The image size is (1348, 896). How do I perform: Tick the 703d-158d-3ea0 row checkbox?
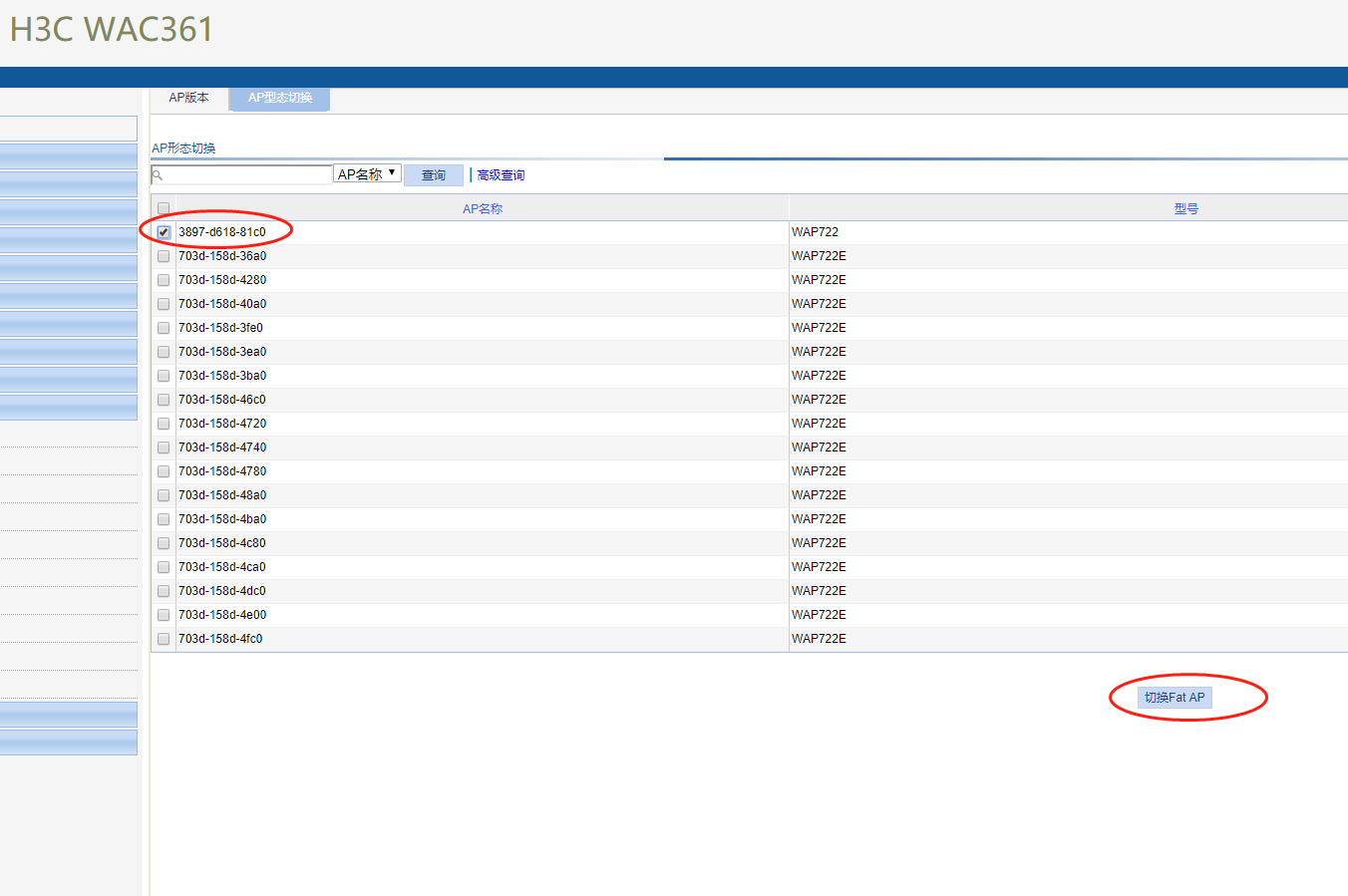click(x=164, y=352)
